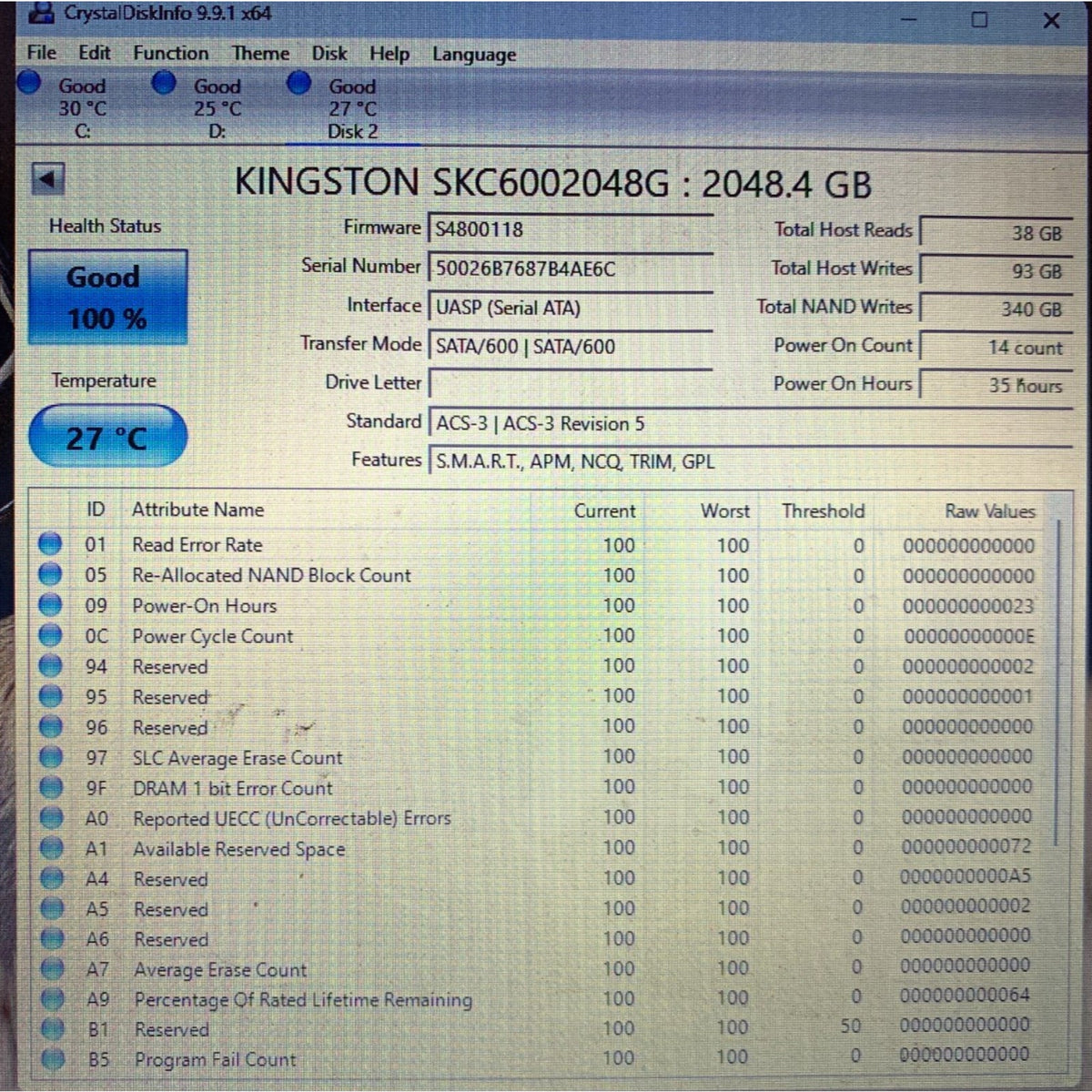The width and height of the screenshot is (1092, 1092).
Task: Click status icon for row ID A4
Action: point(52,879)
